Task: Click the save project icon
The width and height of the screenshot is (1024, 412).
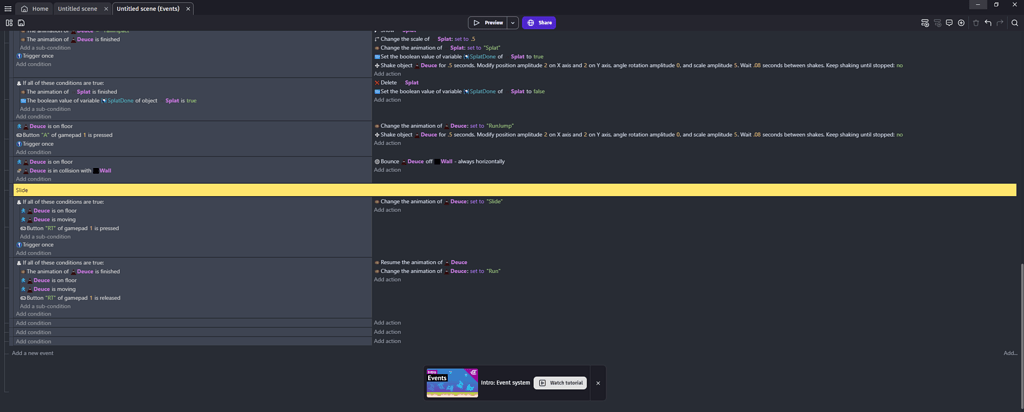Action: pos(21,22)
